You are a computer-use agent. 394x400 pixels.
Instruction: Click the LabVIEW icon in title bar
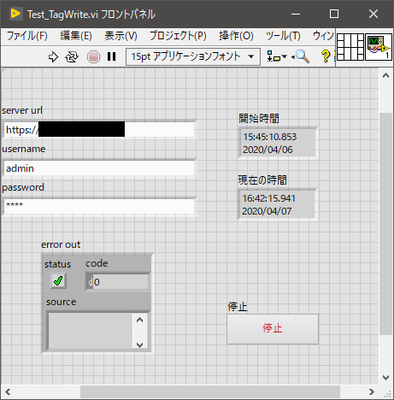(x=15, y=14)
